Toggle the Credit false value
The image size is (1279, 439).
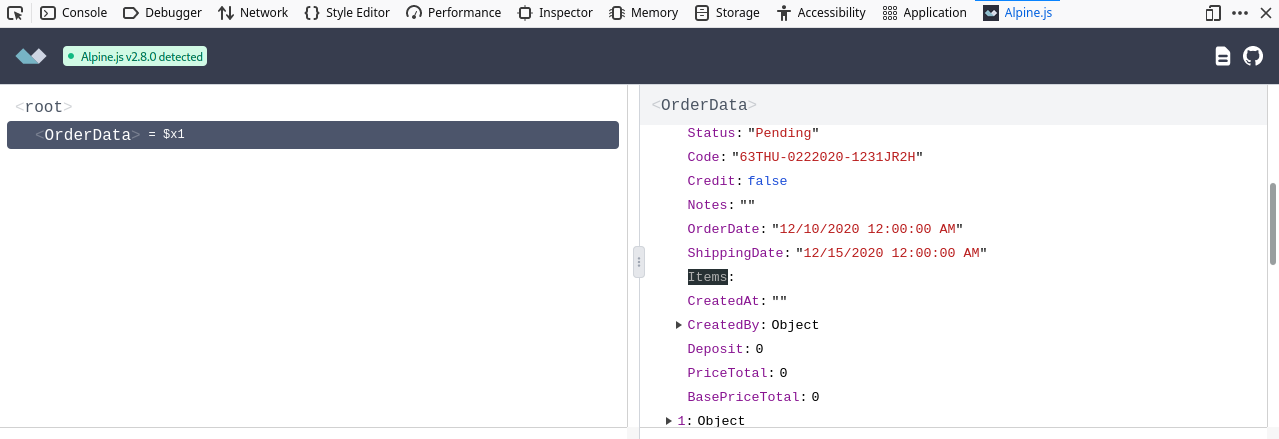[767, 181]
